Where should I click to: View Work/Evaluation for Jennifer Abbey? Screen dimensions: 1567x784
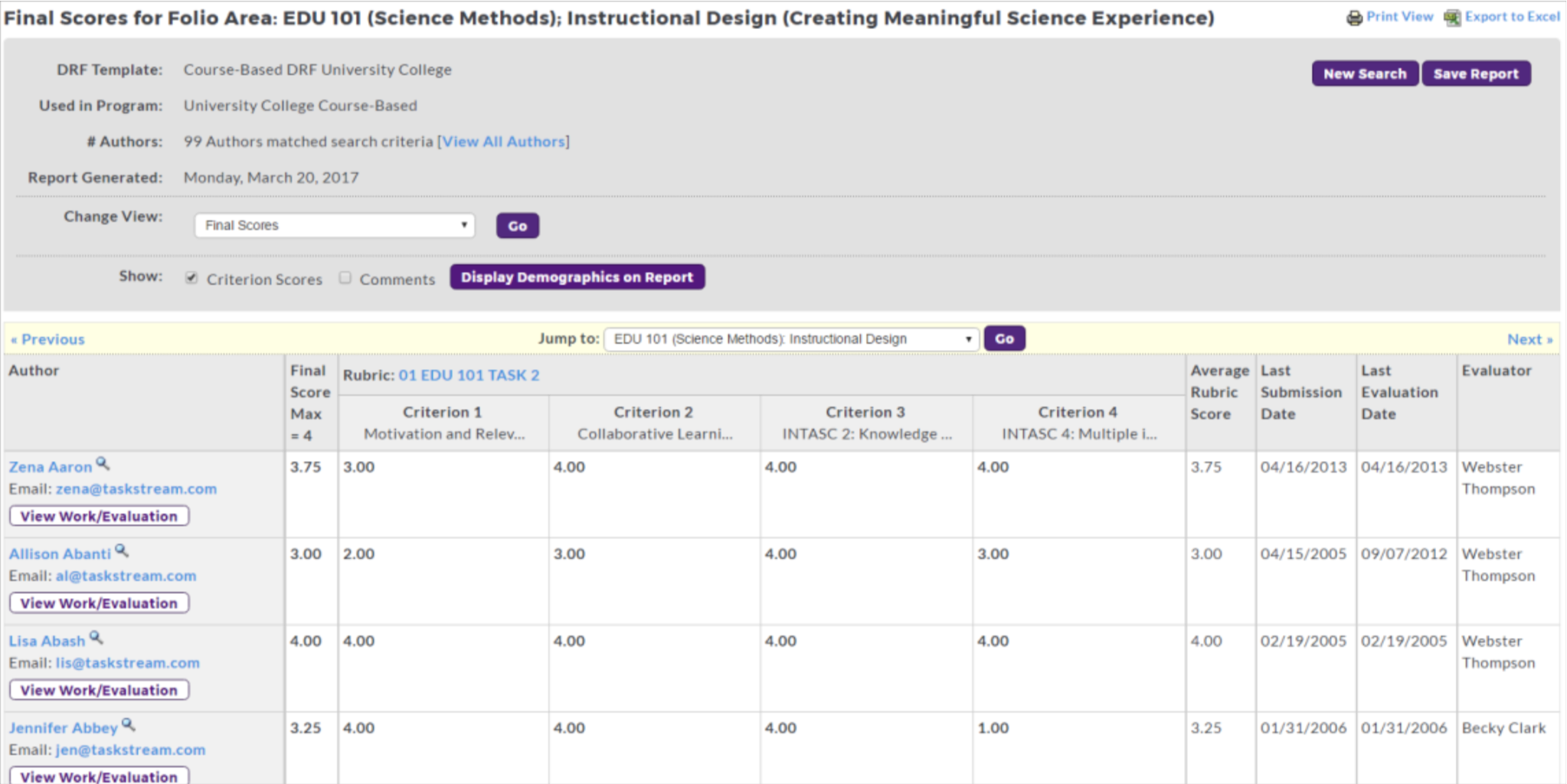pos(99,776)
